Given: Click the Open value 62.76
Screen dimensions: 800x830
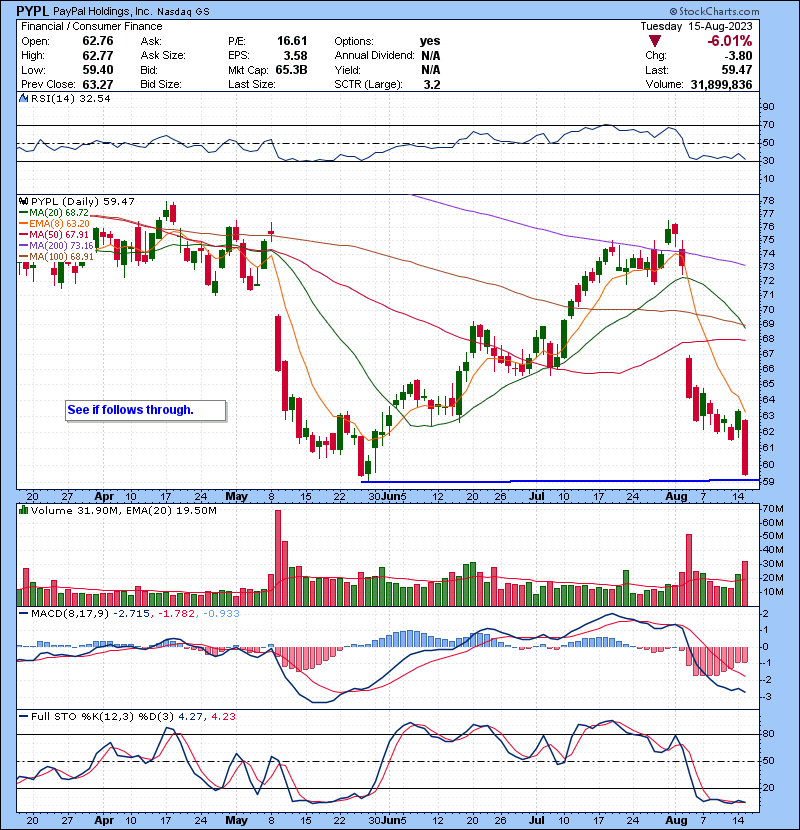Looking at the screenshot, I should pos(98,41).
